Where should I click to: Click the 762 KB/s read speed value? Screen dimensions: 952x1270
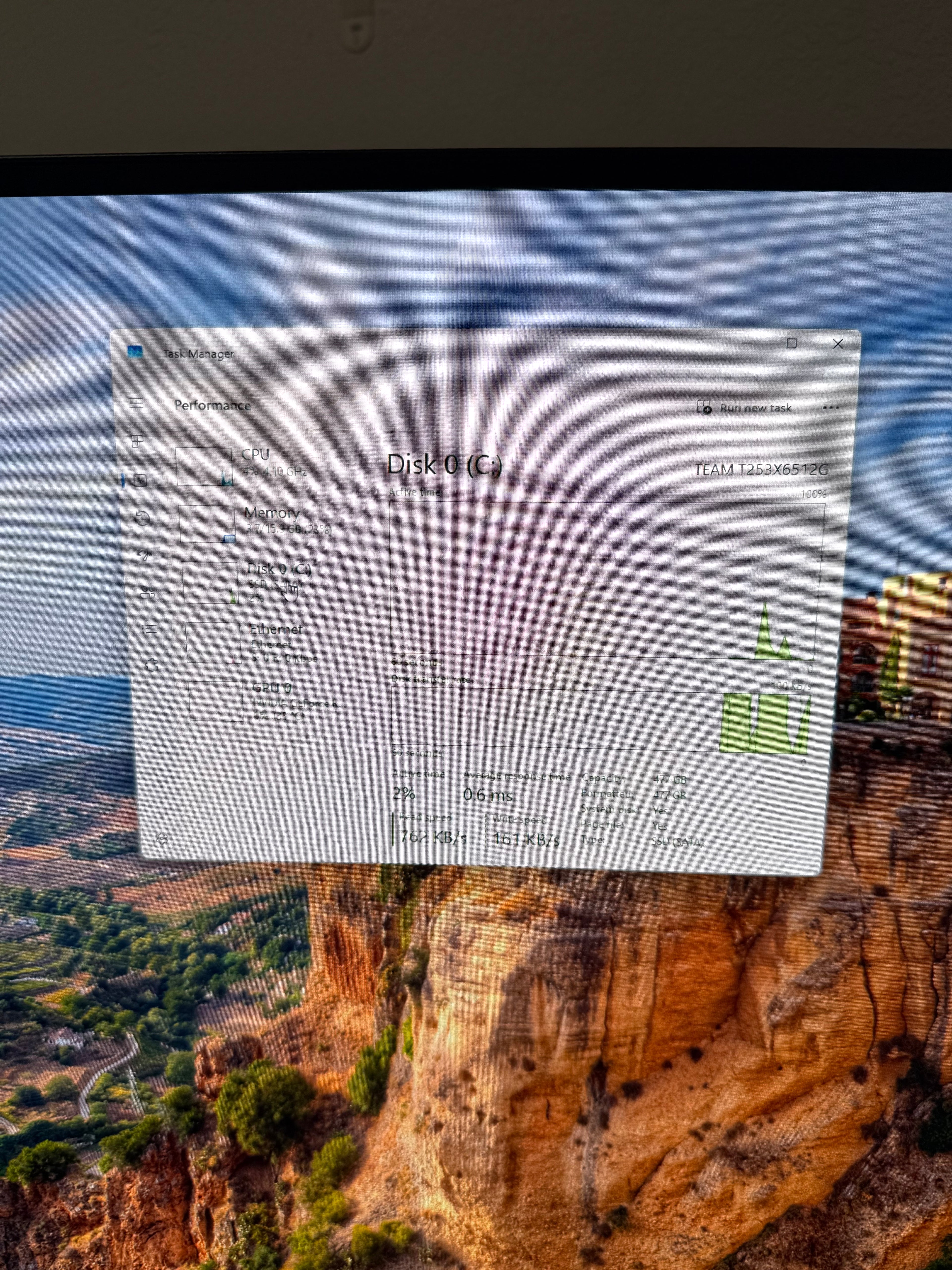[433, 837]
